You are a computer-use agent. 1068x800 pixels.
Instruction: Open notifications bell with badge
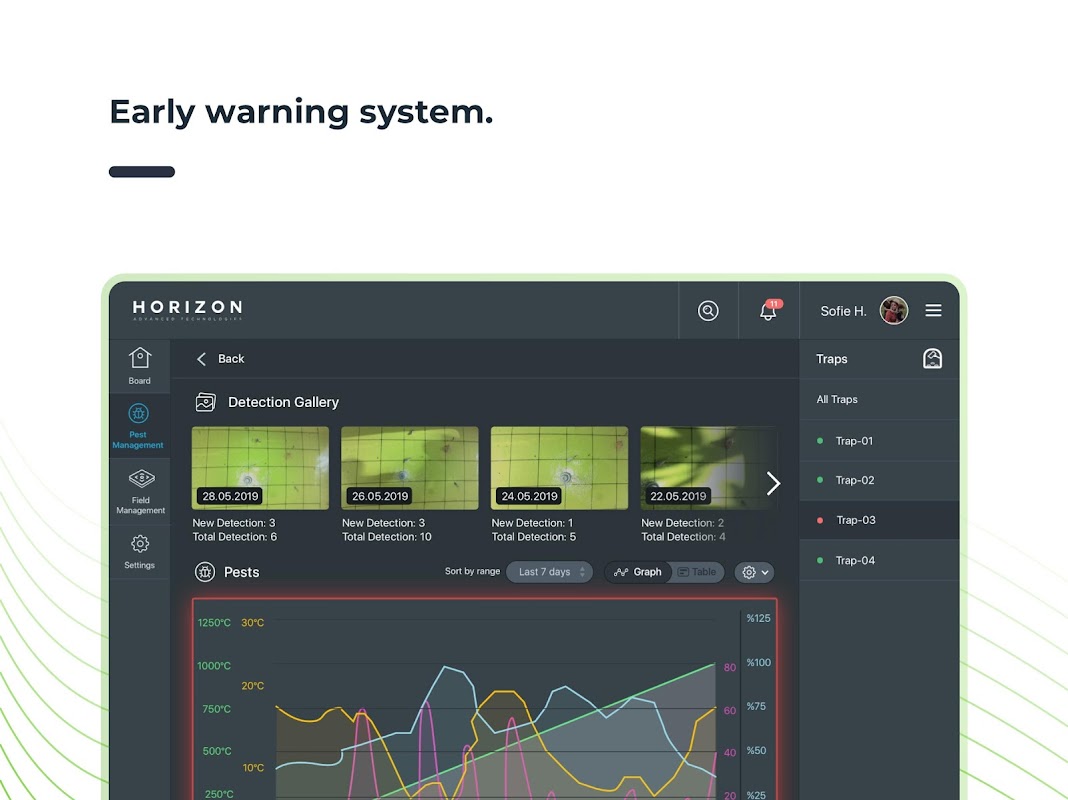[x=770, y=310]
